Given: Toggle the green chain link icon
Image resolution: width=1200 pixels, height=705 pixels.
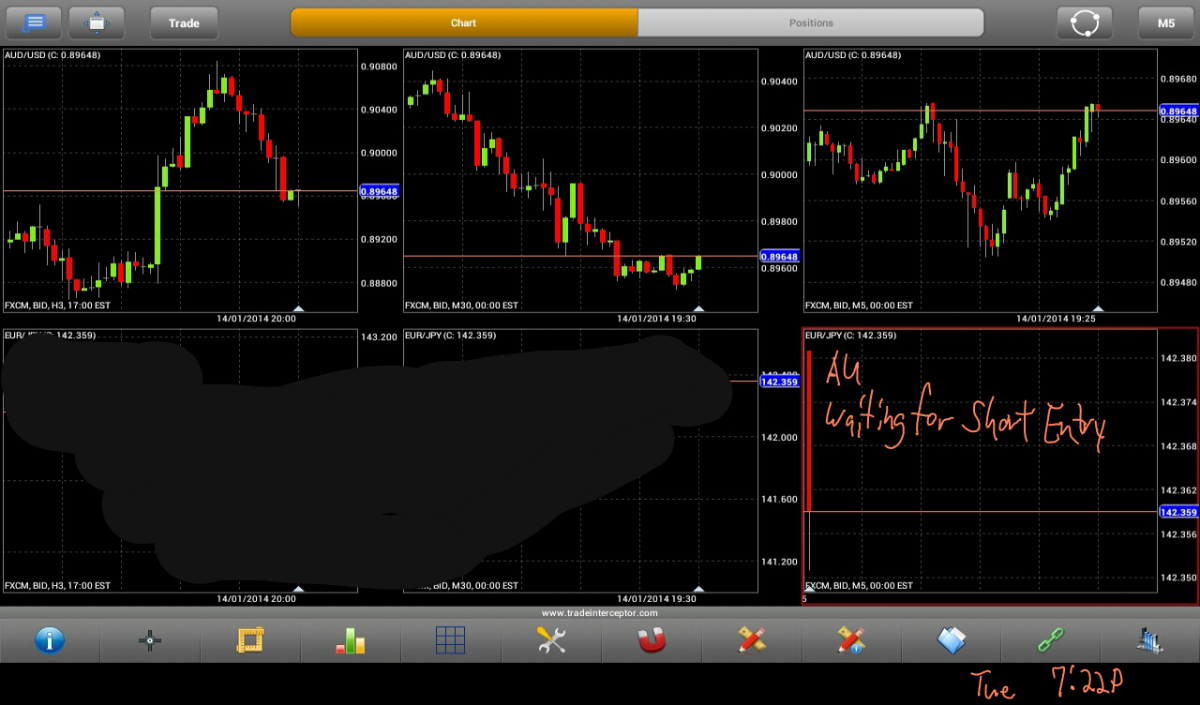Looking at the screenshot, I should (1051, 640).
